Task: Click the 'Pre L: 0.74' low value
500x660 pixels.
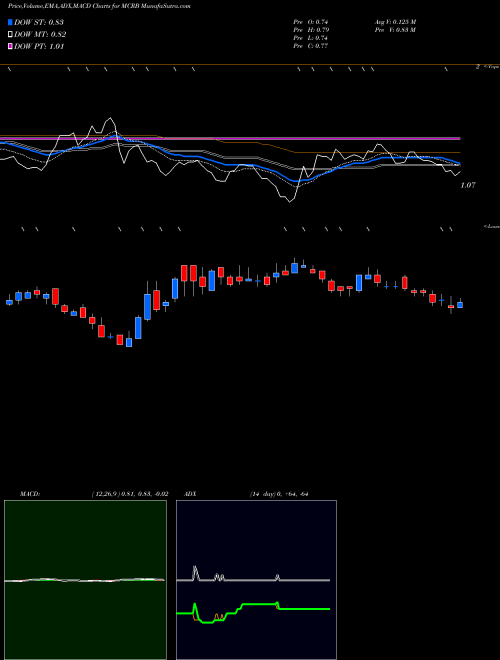Action: (311, 38)
